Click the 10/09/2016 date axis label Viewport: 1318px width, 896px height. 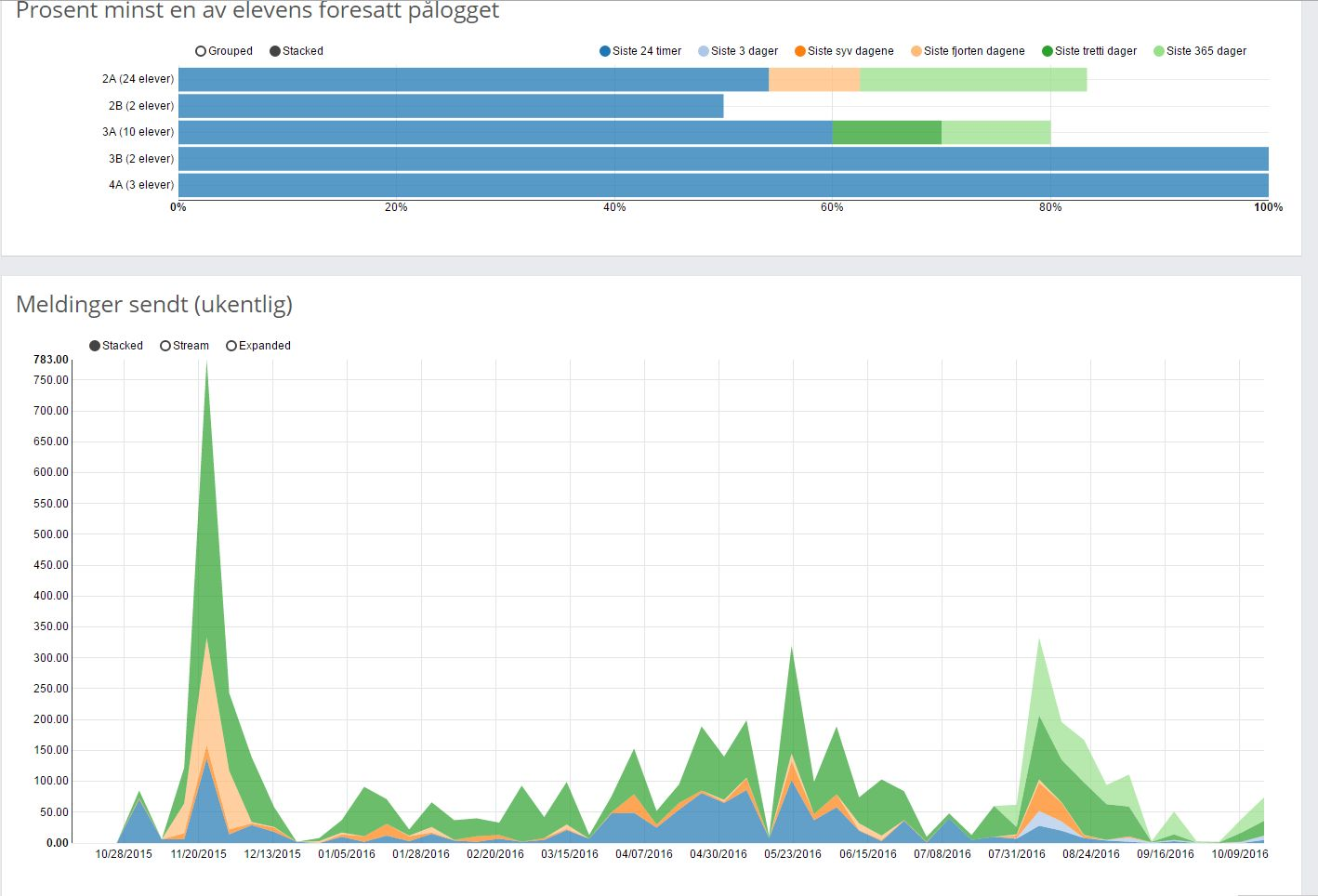pos(1240,854)
